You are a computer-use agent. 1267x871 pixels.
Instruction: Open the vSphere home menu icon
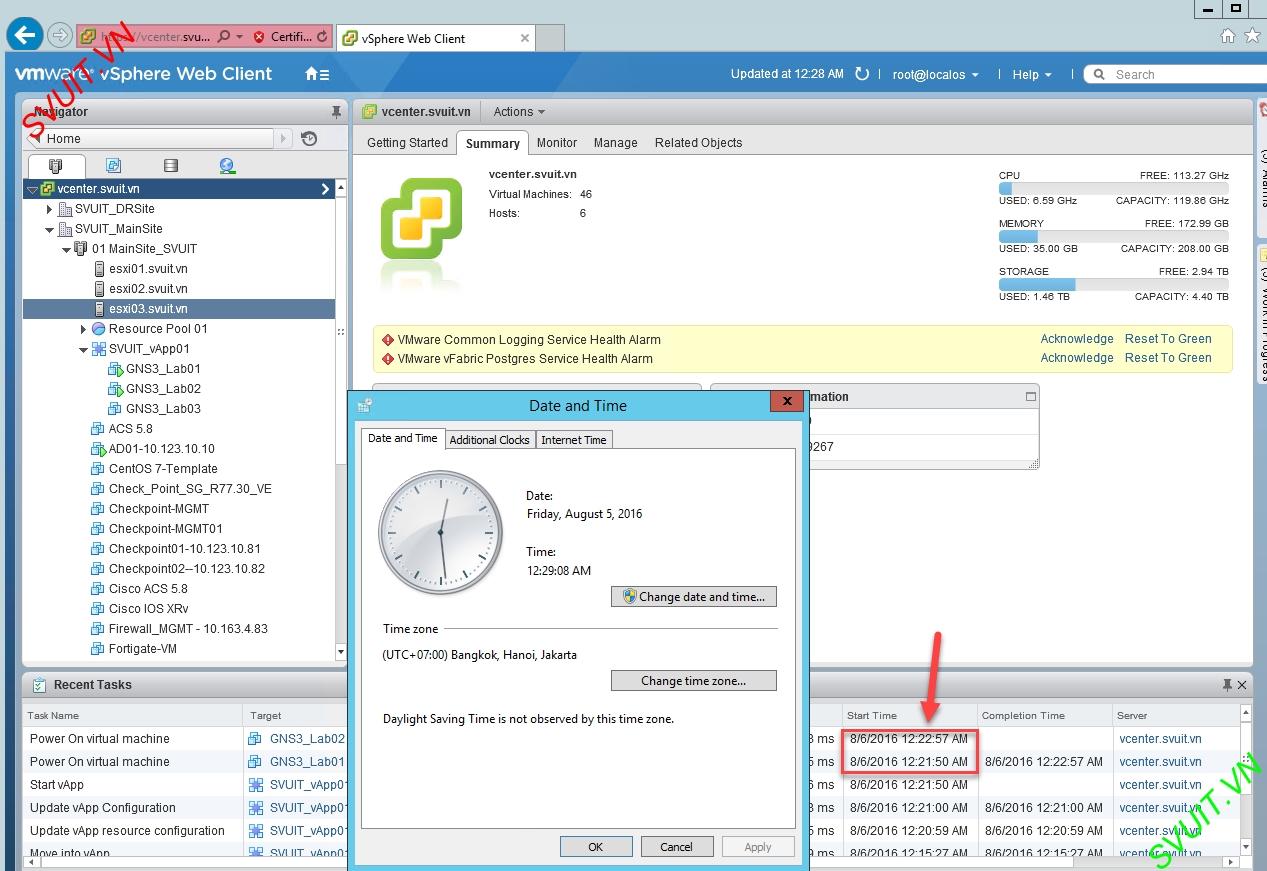click(317, 74)
